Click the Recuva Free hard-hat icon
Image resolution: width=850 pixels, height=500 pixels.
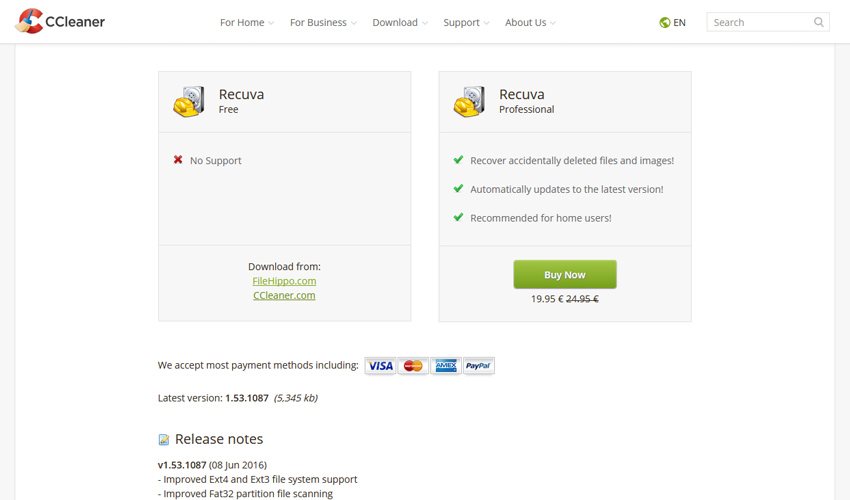188,101
